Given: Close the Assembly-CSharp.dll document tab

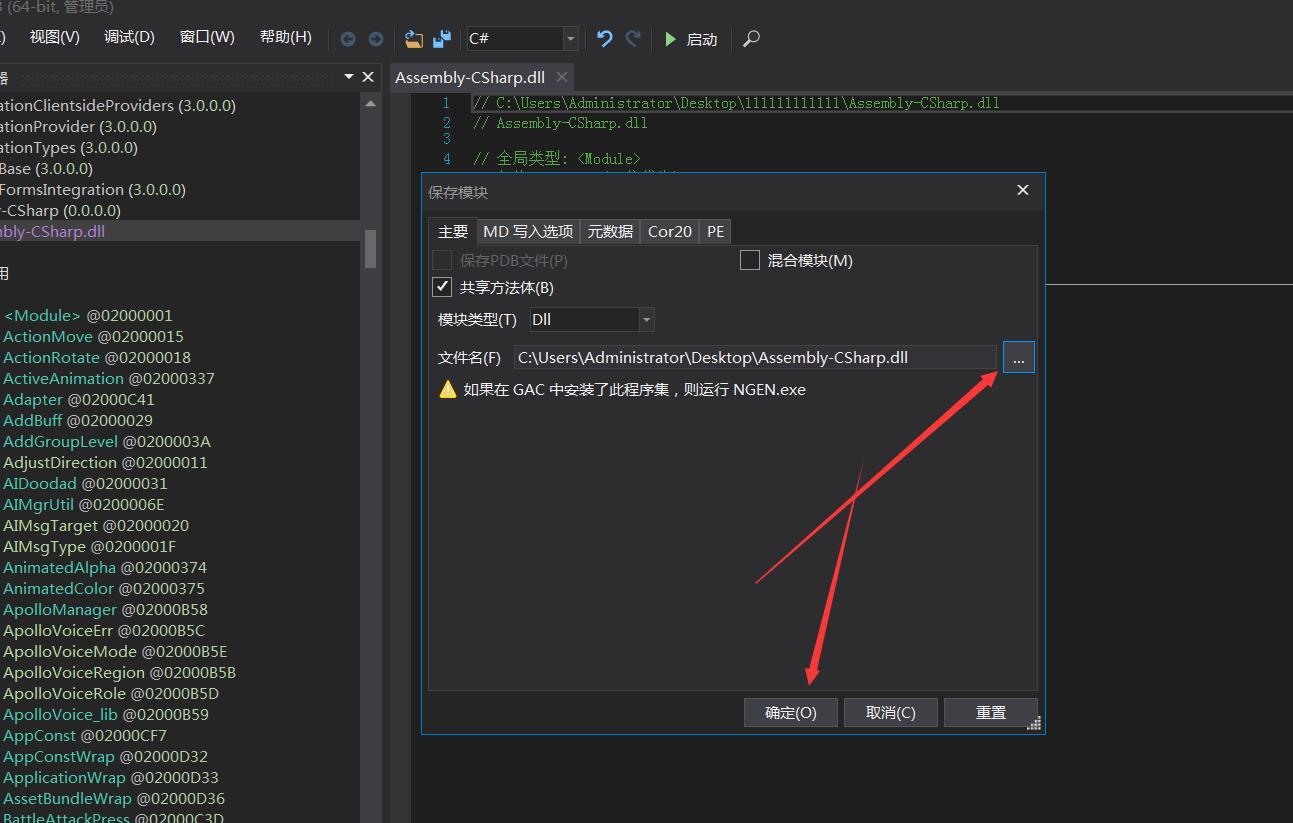Looking at the screenshot, I should pos(562,77).
